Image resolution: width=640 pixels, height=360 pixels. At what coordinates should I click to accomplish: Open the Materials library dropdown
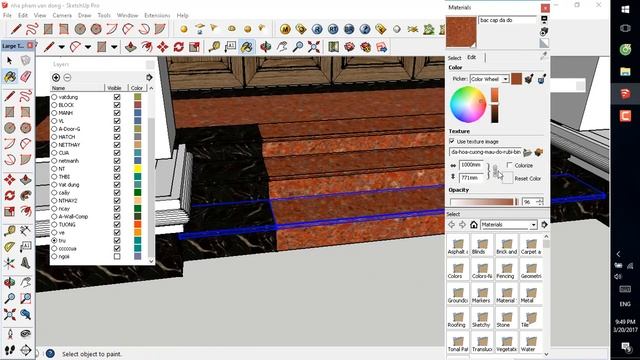coord(533,225)
